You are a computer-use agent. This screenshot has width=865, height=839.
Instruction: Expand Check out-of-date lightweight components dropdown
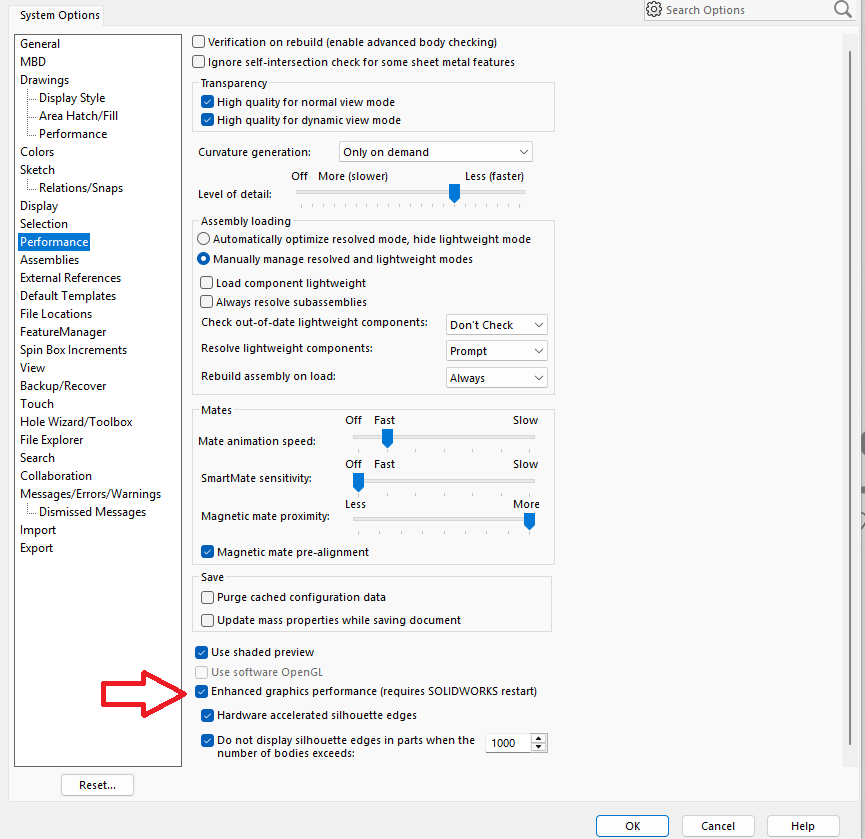[496, 325]
